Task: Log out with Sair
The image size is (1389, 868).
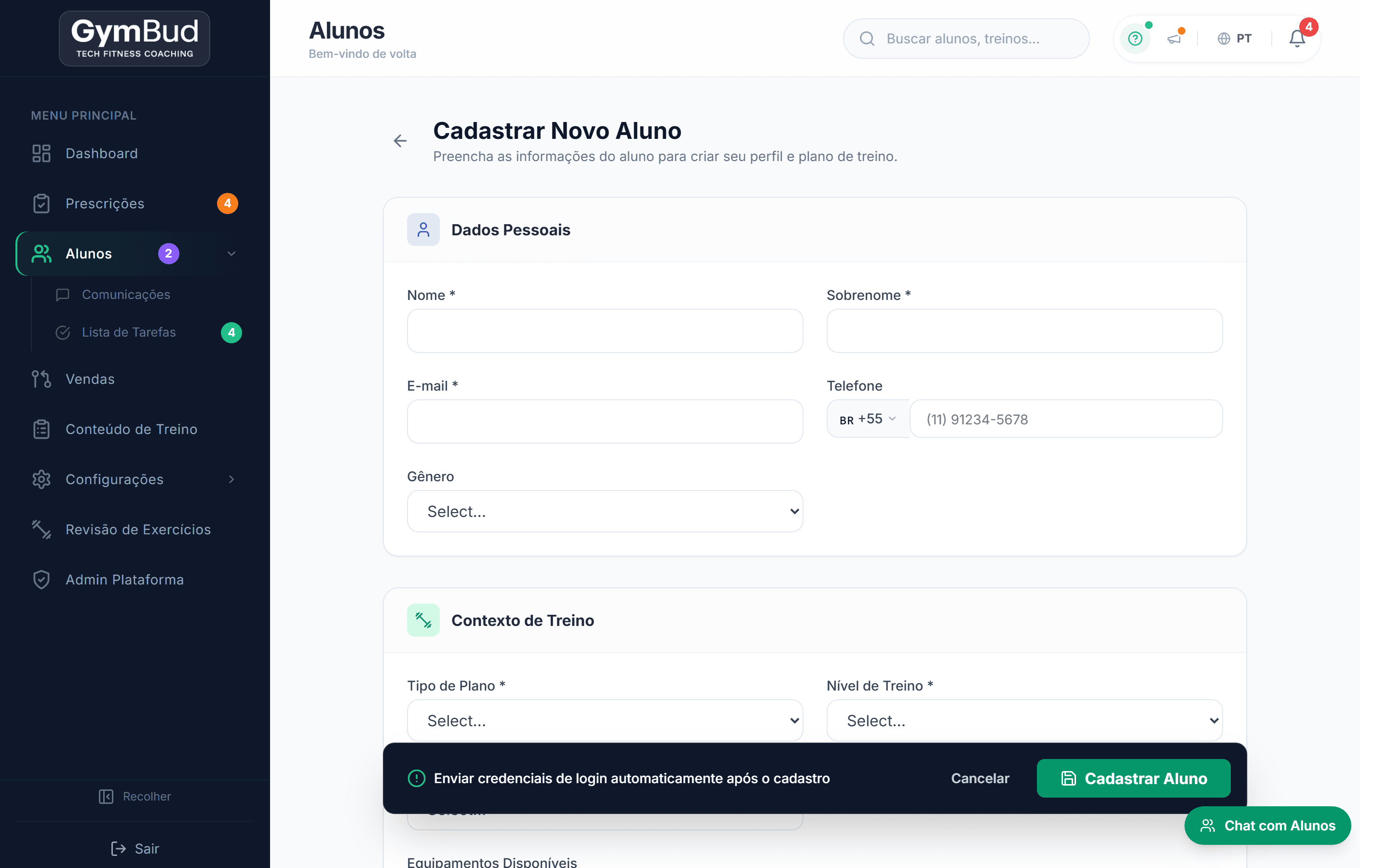Action: point(134,849)
